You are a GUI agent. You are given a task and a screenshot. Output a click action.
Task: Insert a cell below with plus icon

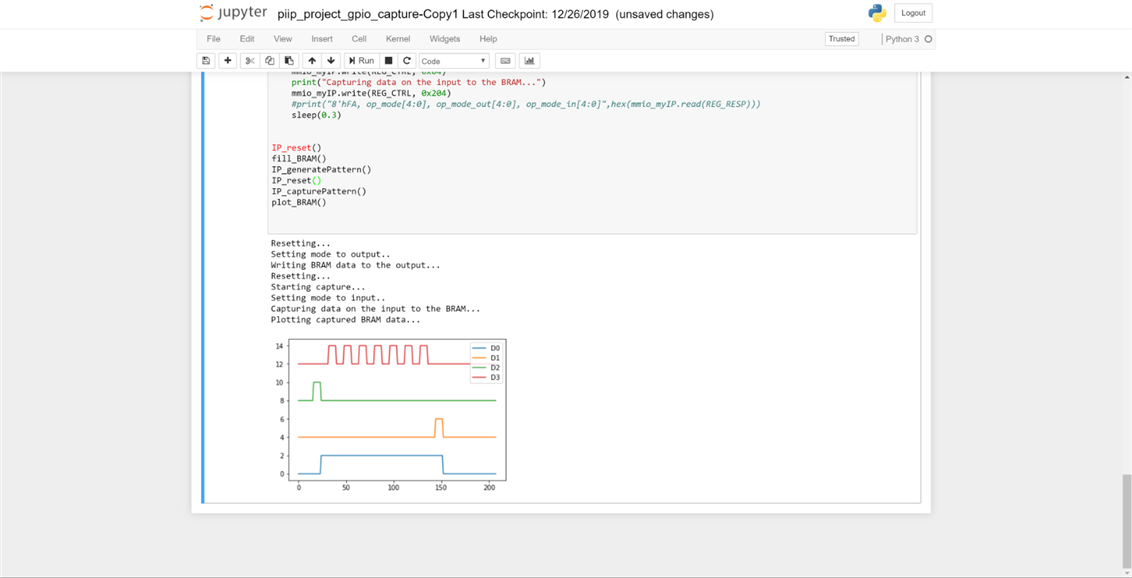point(228,61)
